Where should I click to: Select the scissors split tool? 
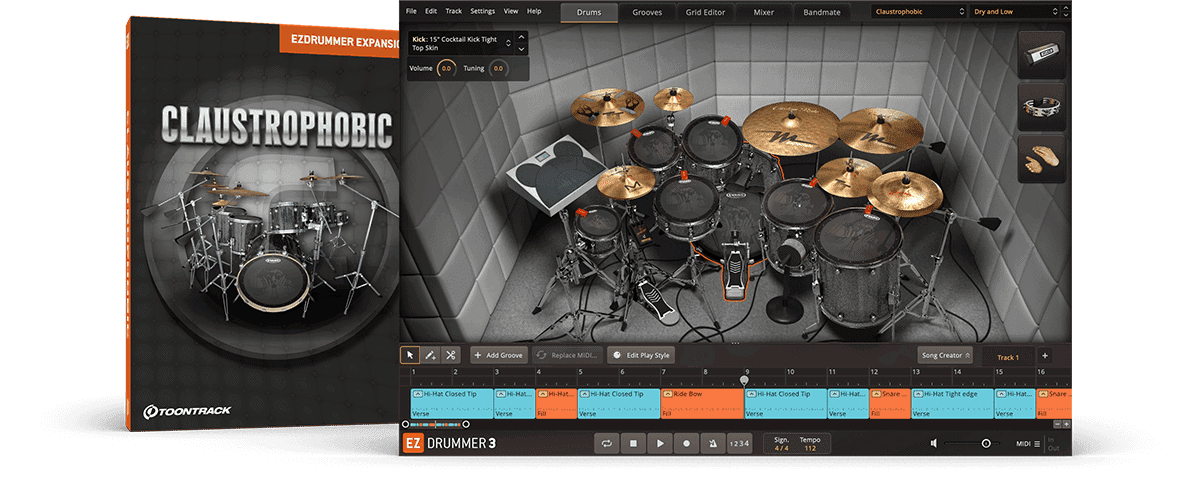[450, 355]
